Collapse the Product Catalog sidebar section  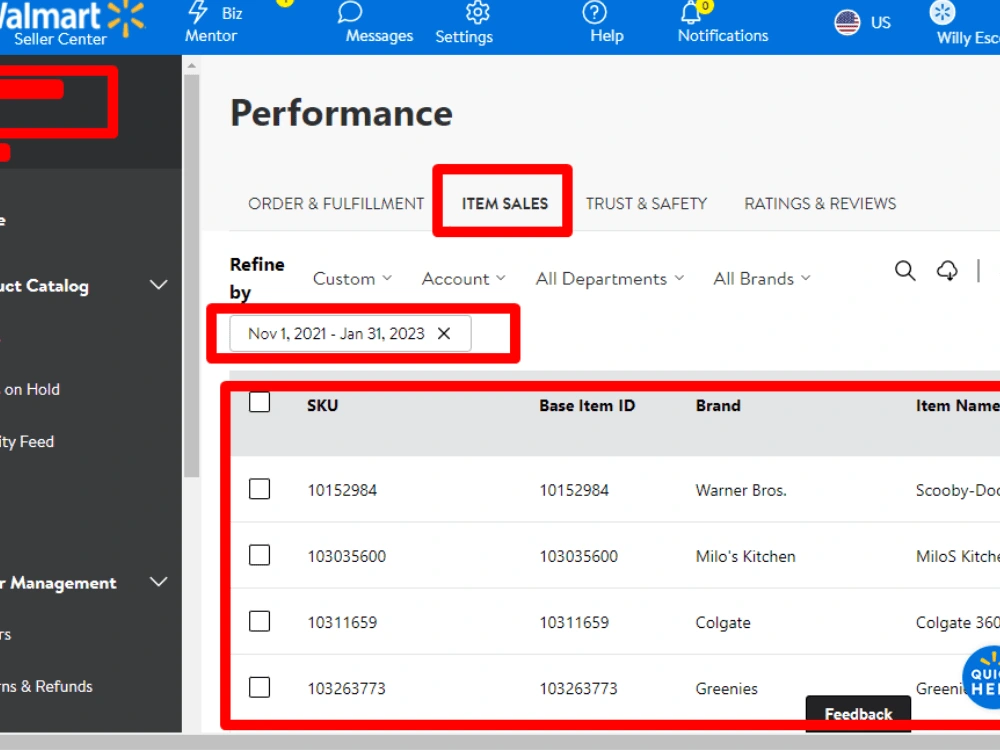coord(159,285)
